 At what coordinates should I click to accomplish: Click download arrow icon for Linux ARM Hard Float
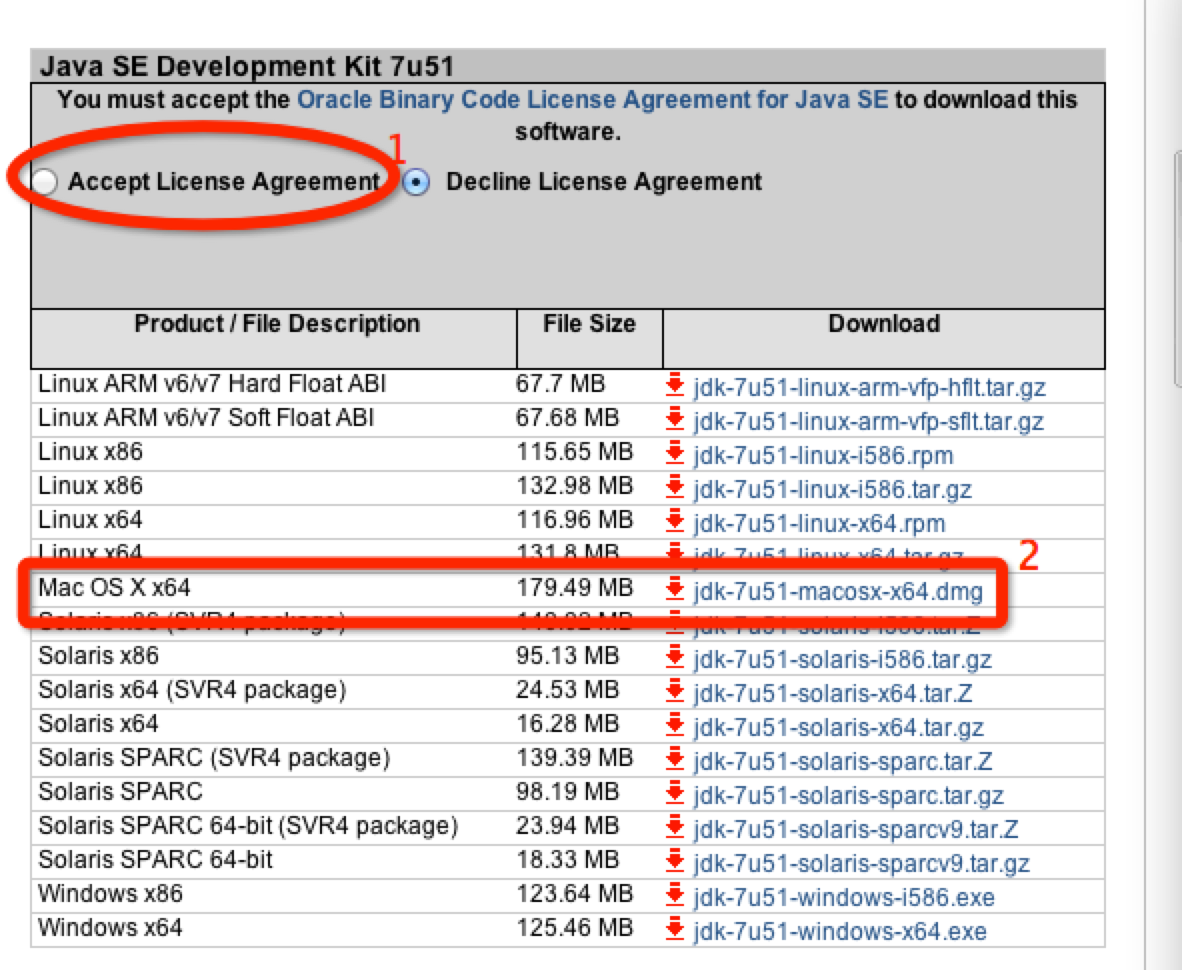coord(675,384)
